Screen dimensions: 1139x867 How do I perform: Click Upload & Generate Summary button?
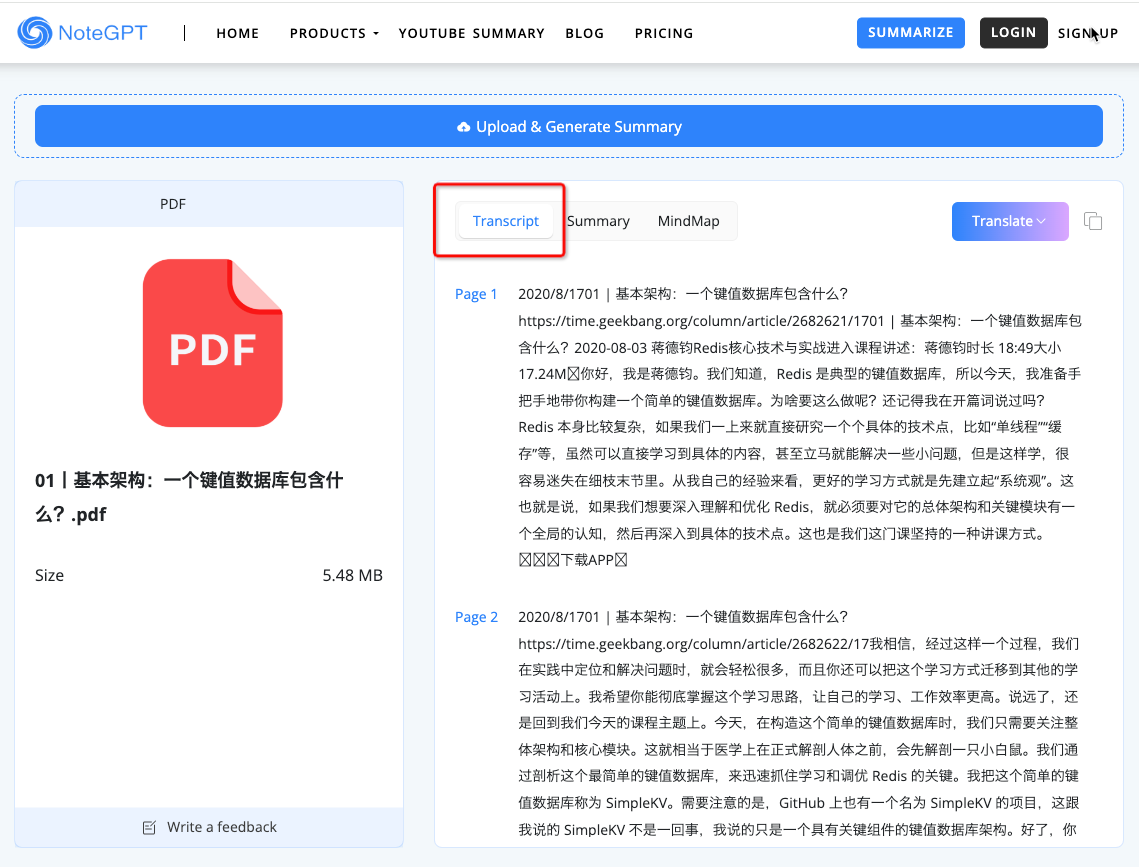(x=569, y=126)
